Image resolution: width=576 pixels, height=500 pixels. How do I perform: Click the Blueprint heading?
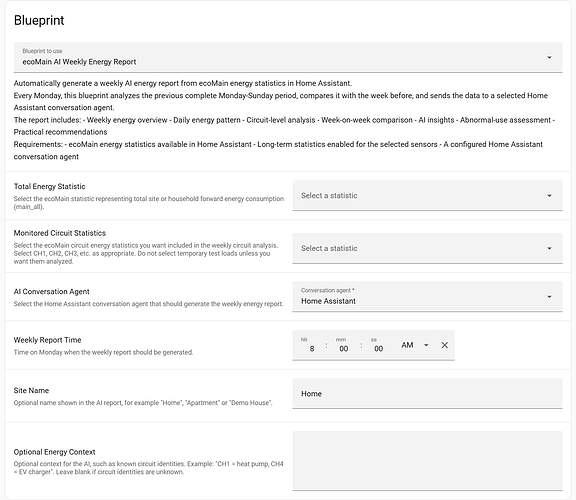(x=39, y=20)
